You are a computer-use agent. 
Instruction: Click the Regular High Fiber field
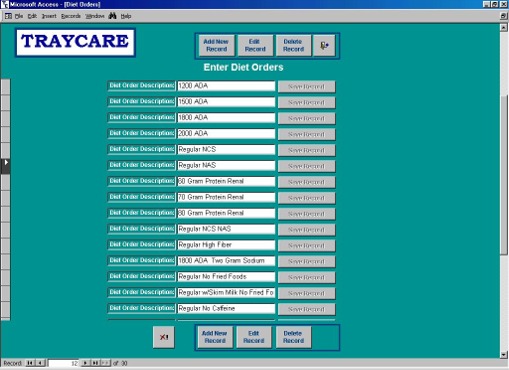pos(226,245)
